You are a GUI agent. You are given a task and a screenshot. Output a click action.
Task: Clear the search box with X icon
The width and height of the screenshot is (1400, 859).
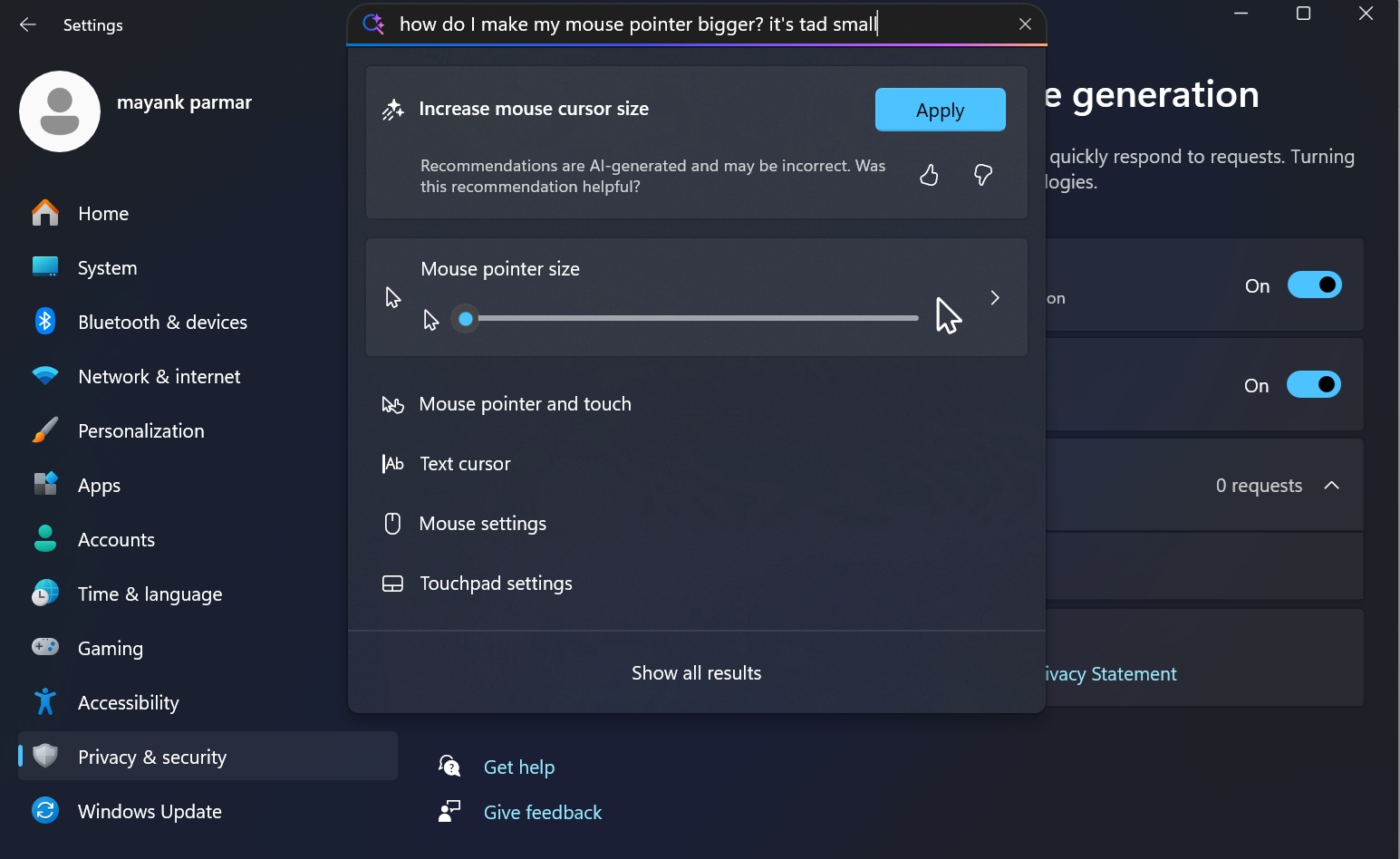click(1025, 24)
